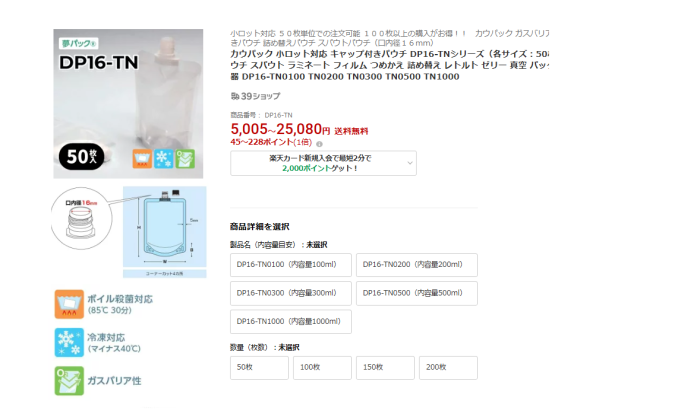Image resolution: width=700 pixels, height=420 pixels.
Task: Click small green barrier icon on product image
Action: pyautogui.click(x=185, y=159)
